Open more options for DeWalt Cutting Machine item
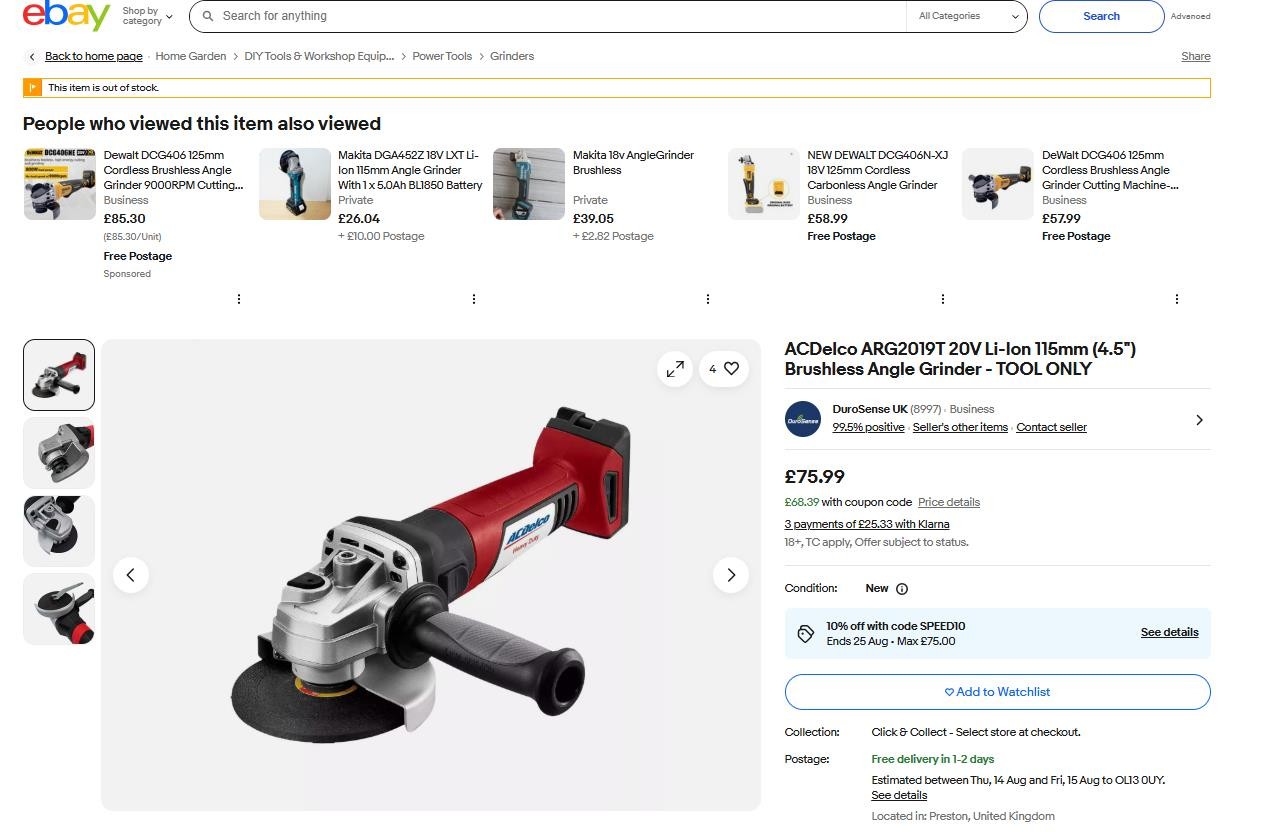This screenshot has height=832, width=1281. [1177, 299]
